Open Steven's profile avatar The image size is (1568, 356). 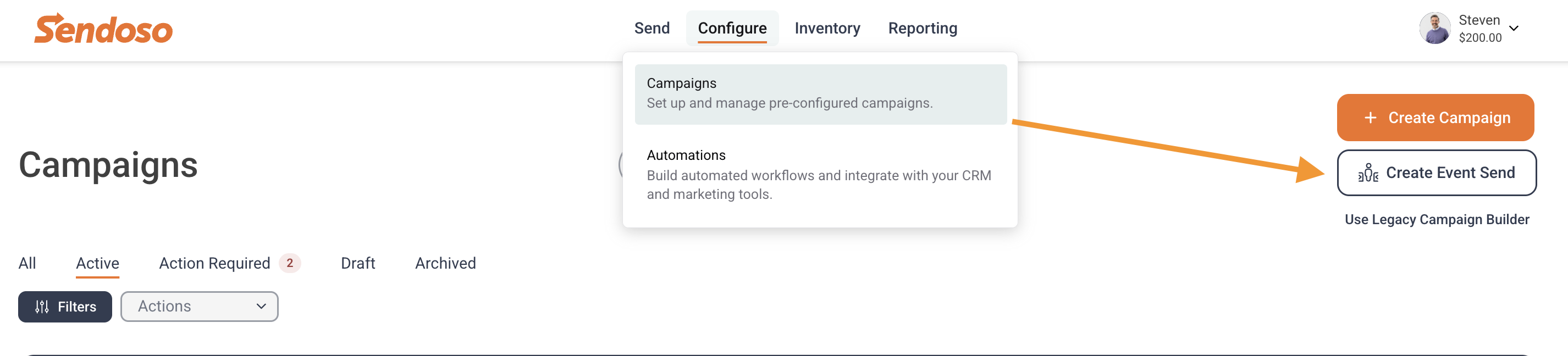[1435, 28]
